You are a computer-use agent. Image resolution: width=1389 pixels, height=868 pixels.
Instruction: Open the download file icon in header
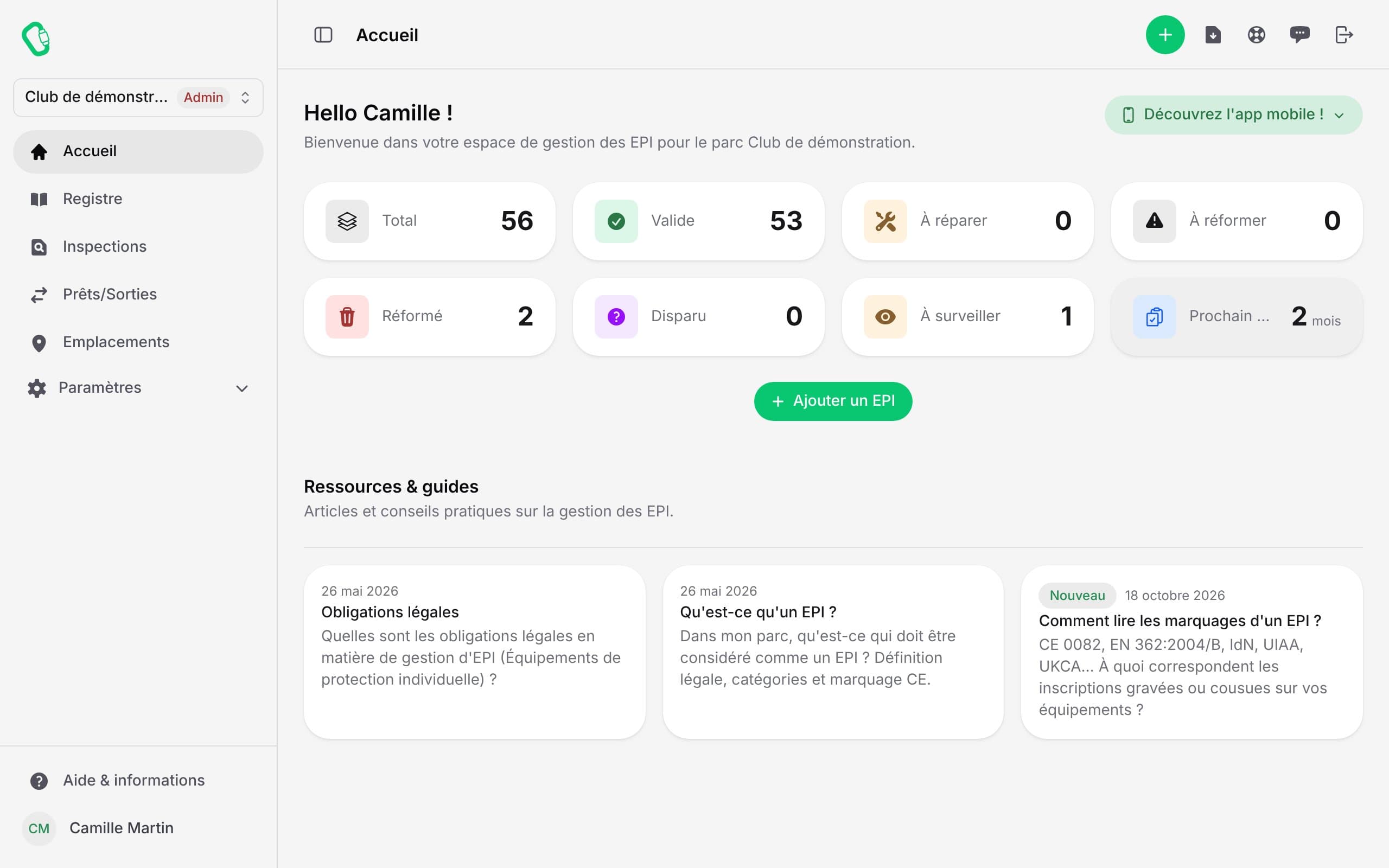pos(1213,35)
